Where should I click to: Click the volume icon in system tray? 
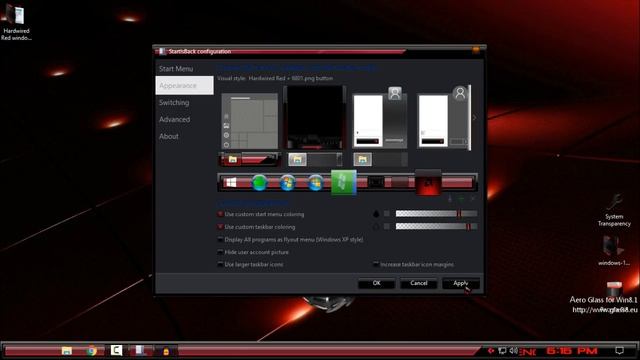click(513, 351)
